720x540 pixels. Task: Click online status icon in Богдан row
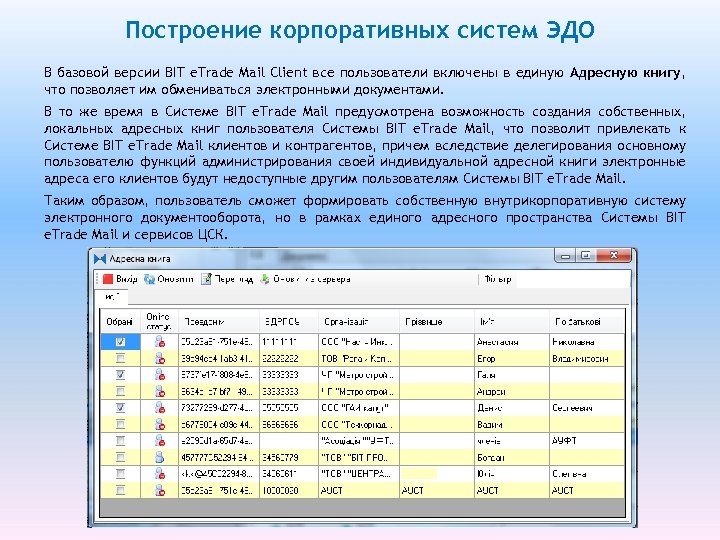(x=159, y=457)
